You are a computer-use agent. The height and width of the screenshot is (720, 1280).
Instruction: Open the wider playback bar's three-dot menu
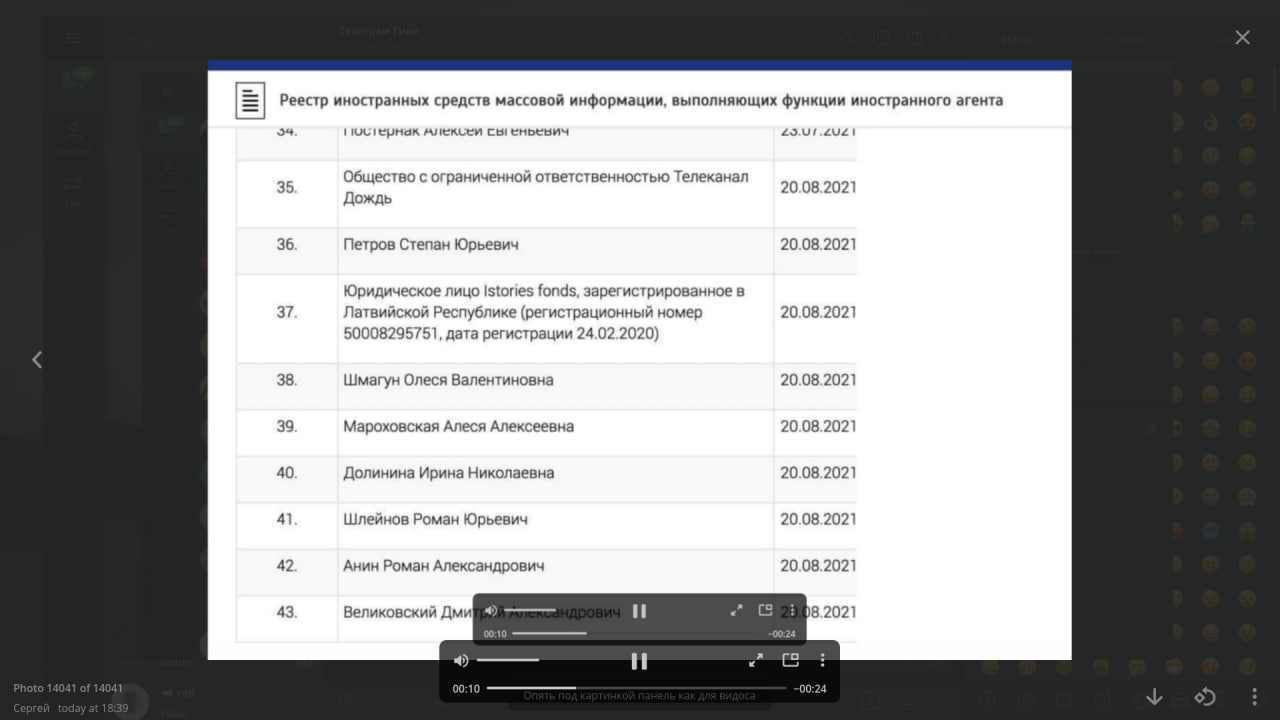pos(822,660)
